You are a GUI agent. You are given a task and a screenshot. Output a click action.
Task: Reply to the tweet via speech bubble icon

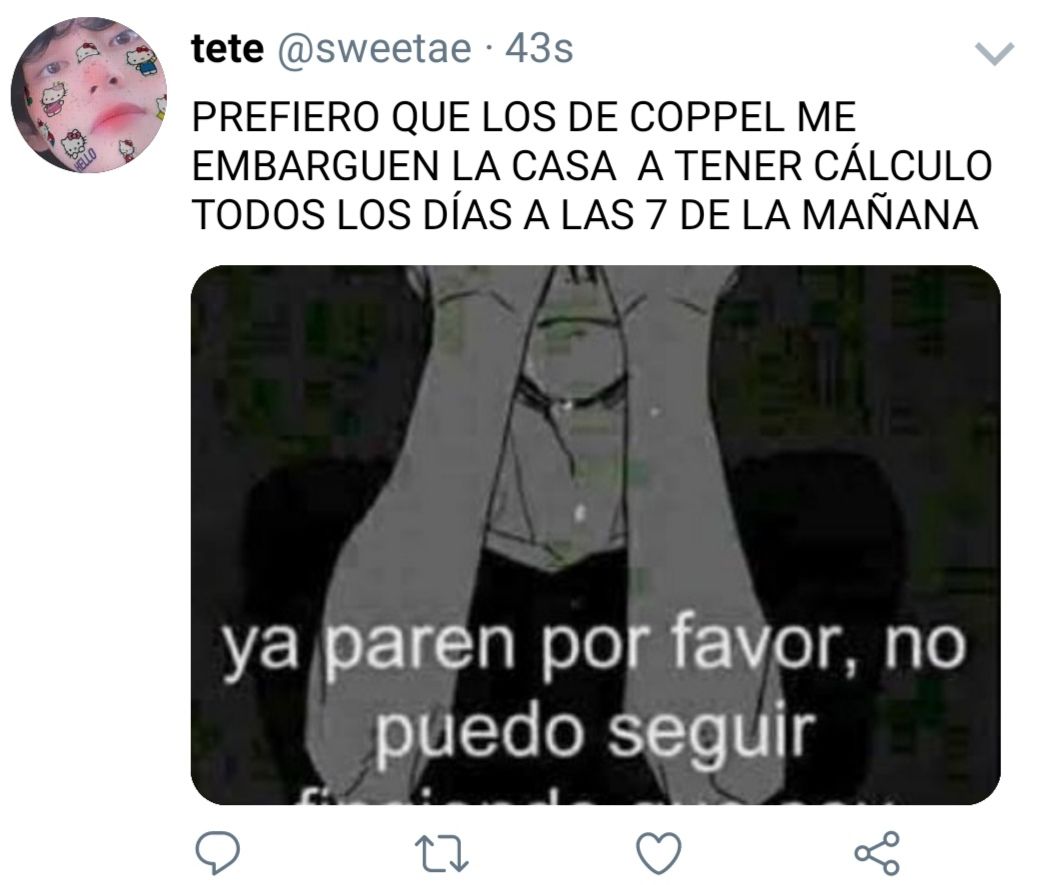pyautogui.click(x=218, y=853)
